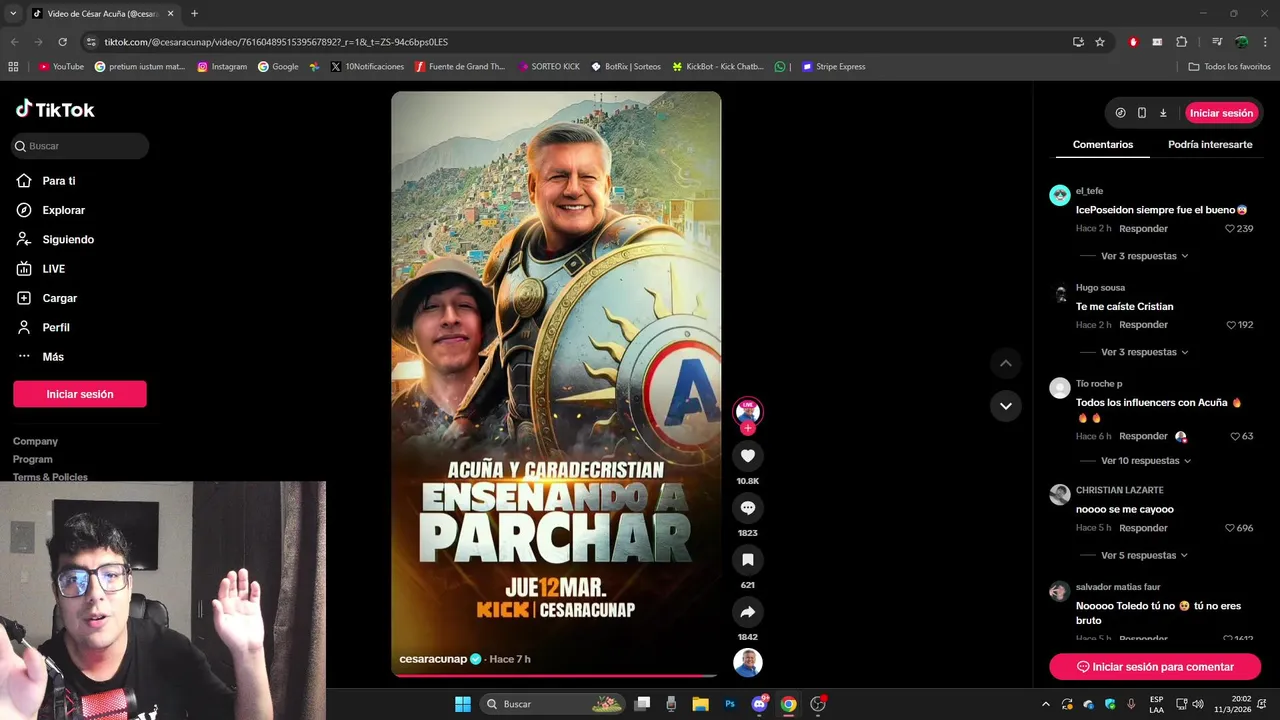
Task: Open Discord from the taskbar
Action: [x=759, y=704]
